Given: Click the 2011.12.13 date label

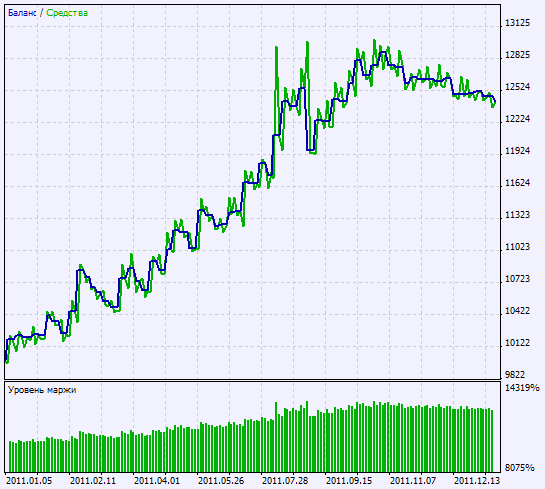Looking at the screenshot, I should pos(477,481).
